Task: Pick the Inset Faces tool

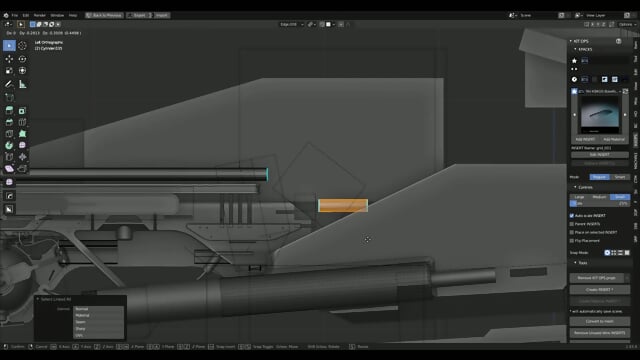Action: coord(22,110)
